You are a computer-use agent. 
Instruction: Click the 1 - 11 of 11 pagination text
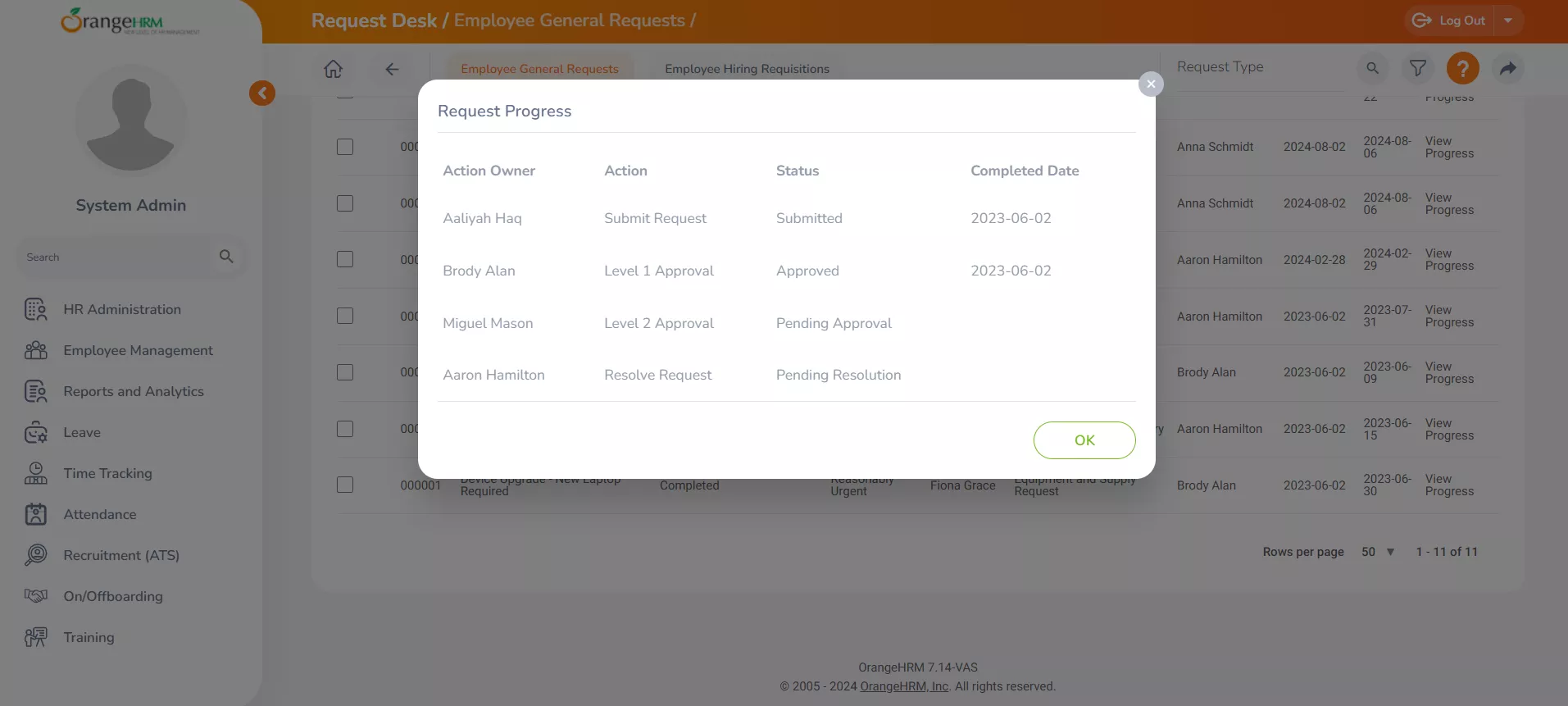(x=1447, y=552)
